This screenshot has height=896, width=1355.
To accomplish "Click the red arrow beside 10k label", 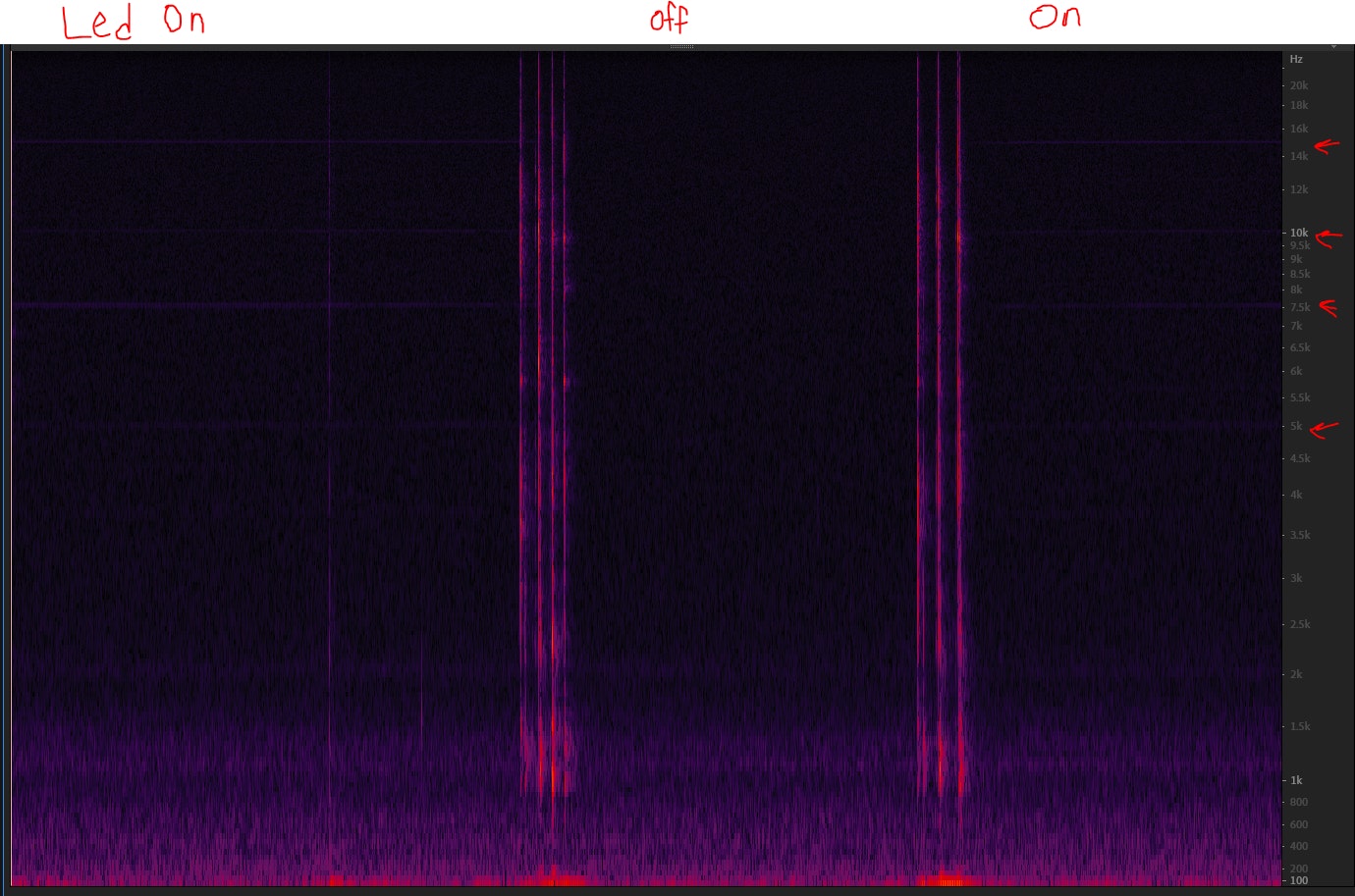I will [x=1328, y=237].
